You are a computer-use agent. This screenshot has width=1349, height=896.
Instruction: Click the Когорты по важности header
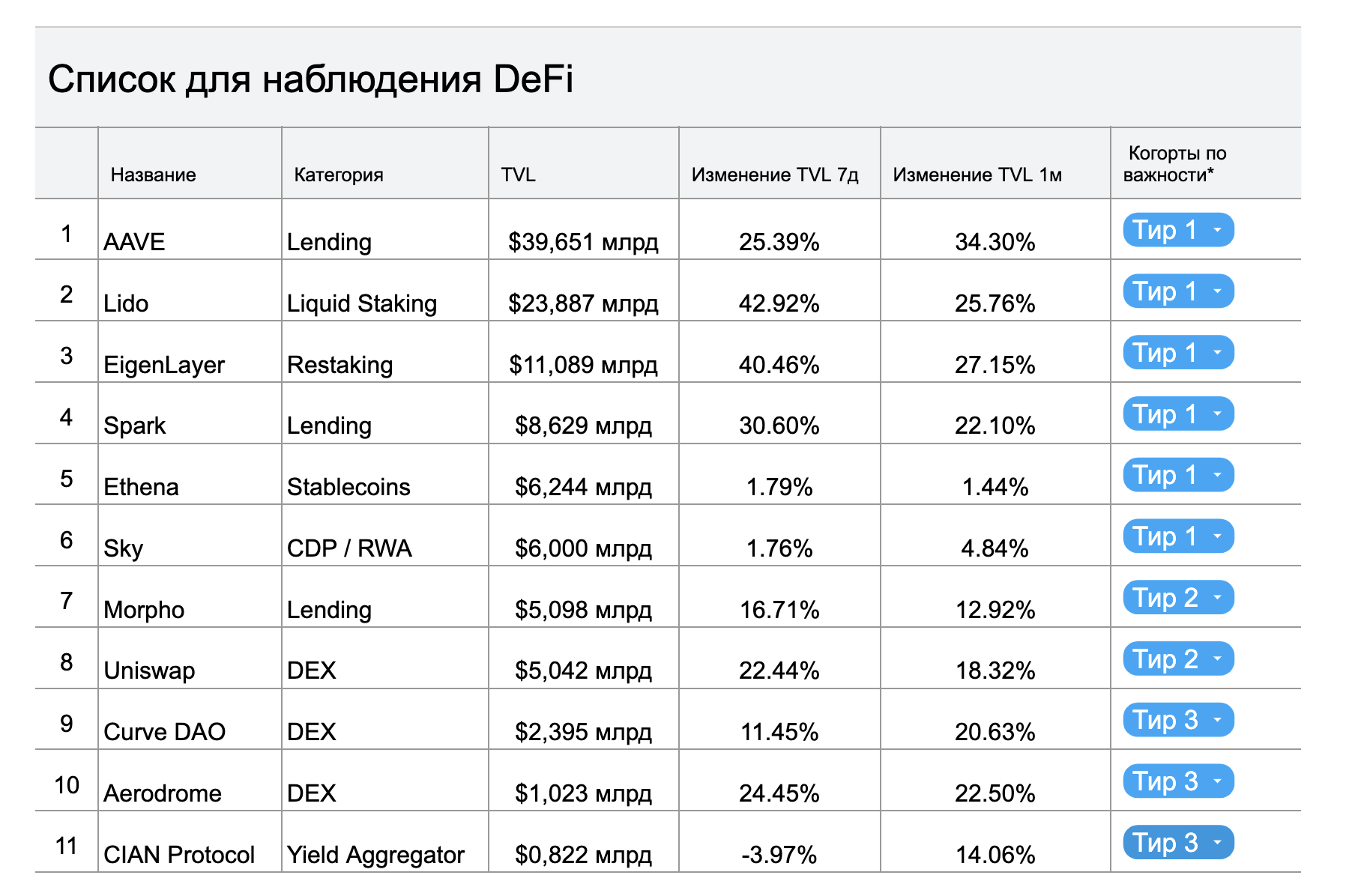click(1205, 163)
